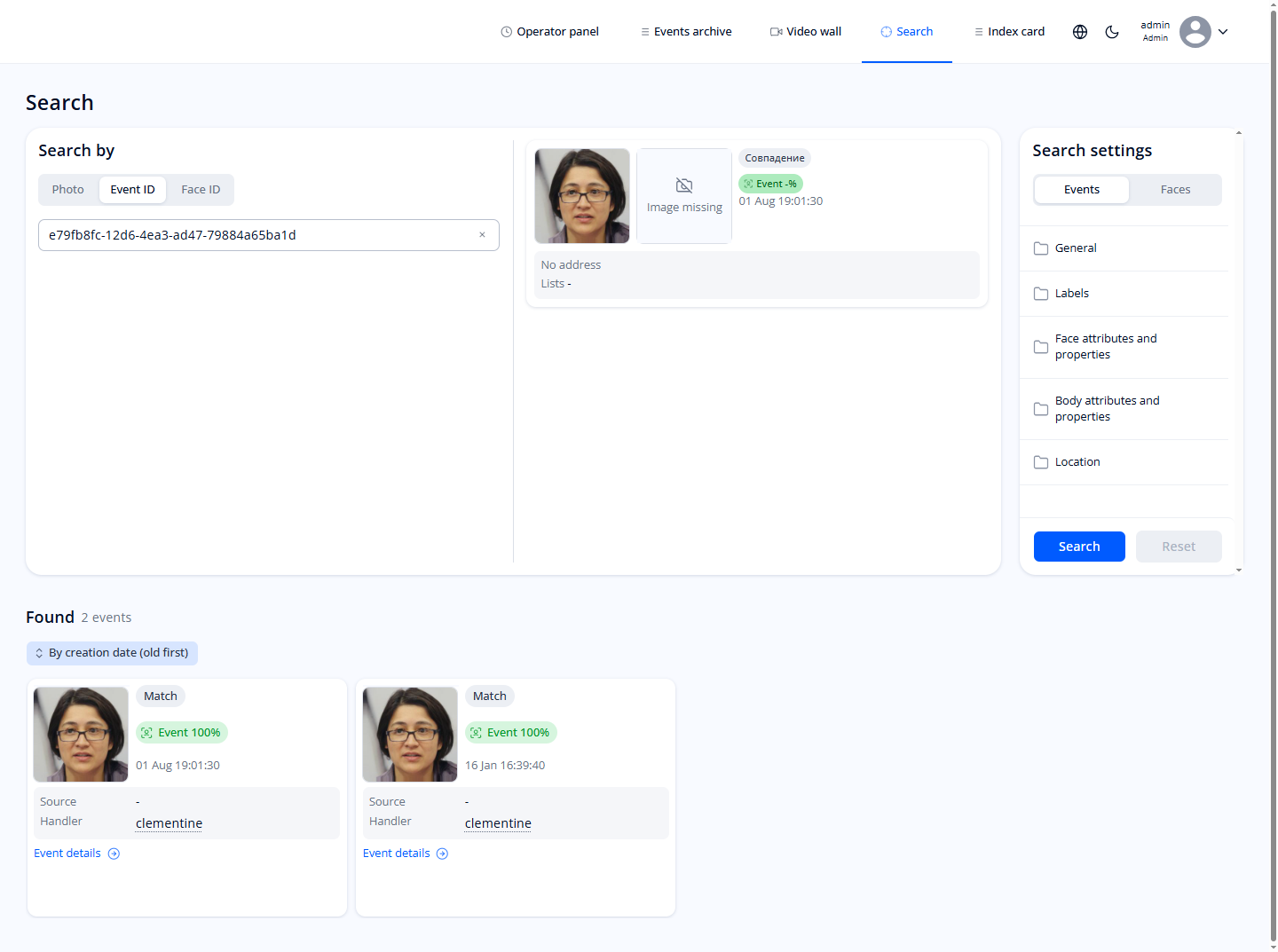Enable dark mode via moon icon

[1112, 31]
